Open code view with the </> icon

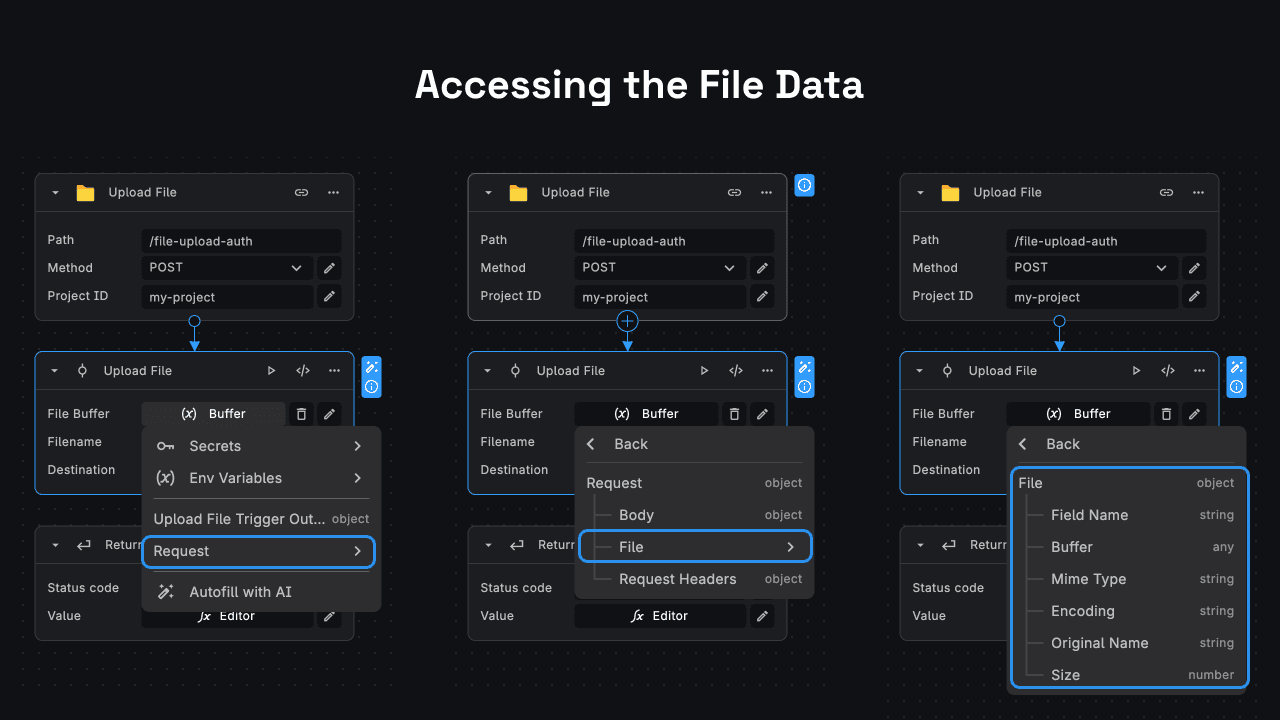pos(302,370)
